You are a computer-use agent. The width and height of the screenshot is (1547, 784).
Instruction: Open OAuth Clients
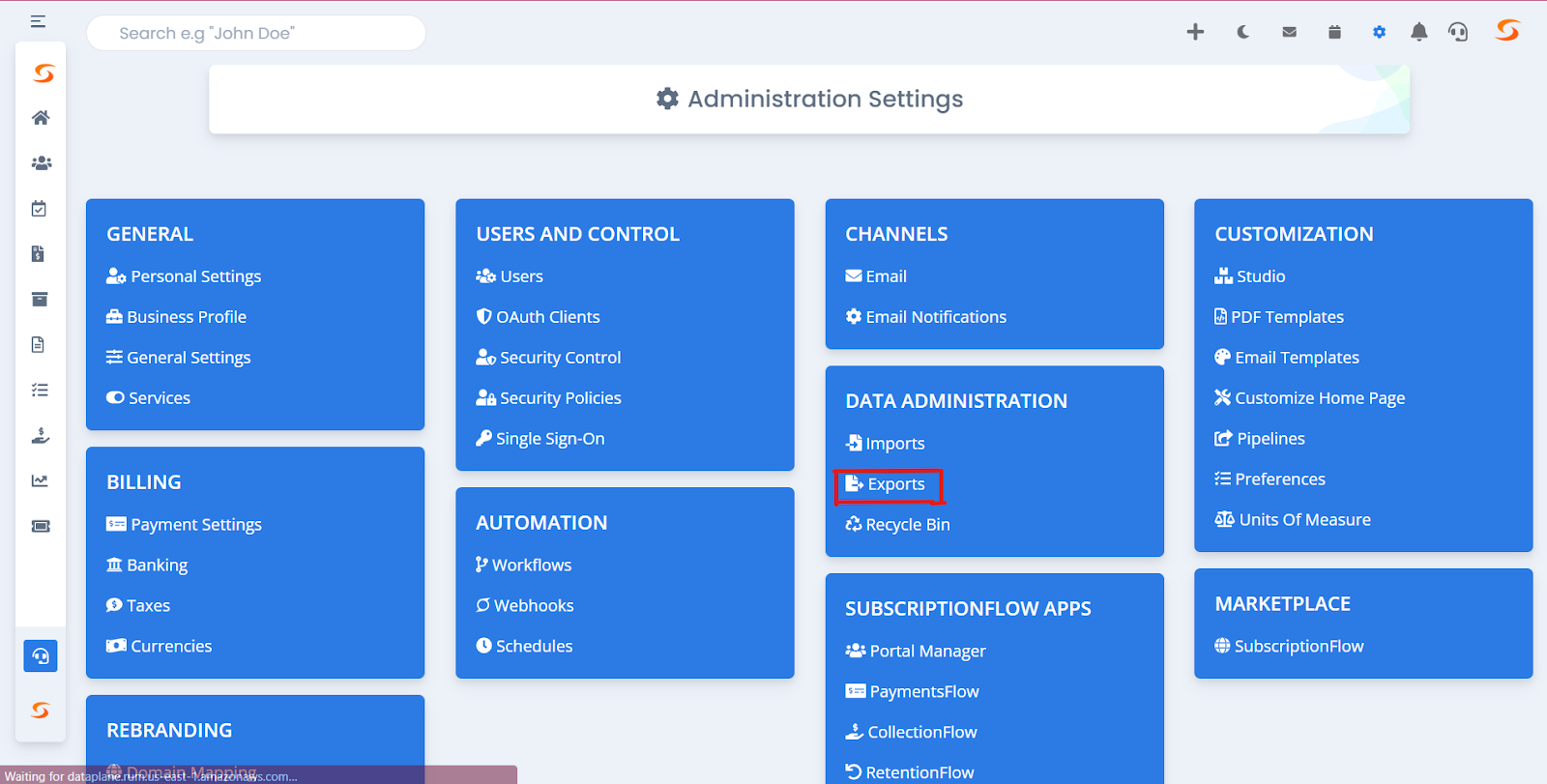coord(538,317)
